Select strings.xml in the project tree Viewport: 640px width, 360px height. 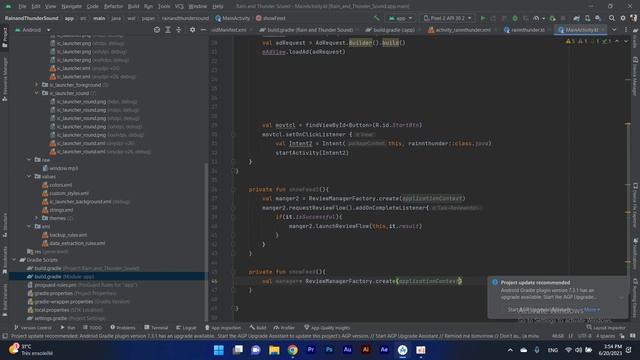click(58, 210)
